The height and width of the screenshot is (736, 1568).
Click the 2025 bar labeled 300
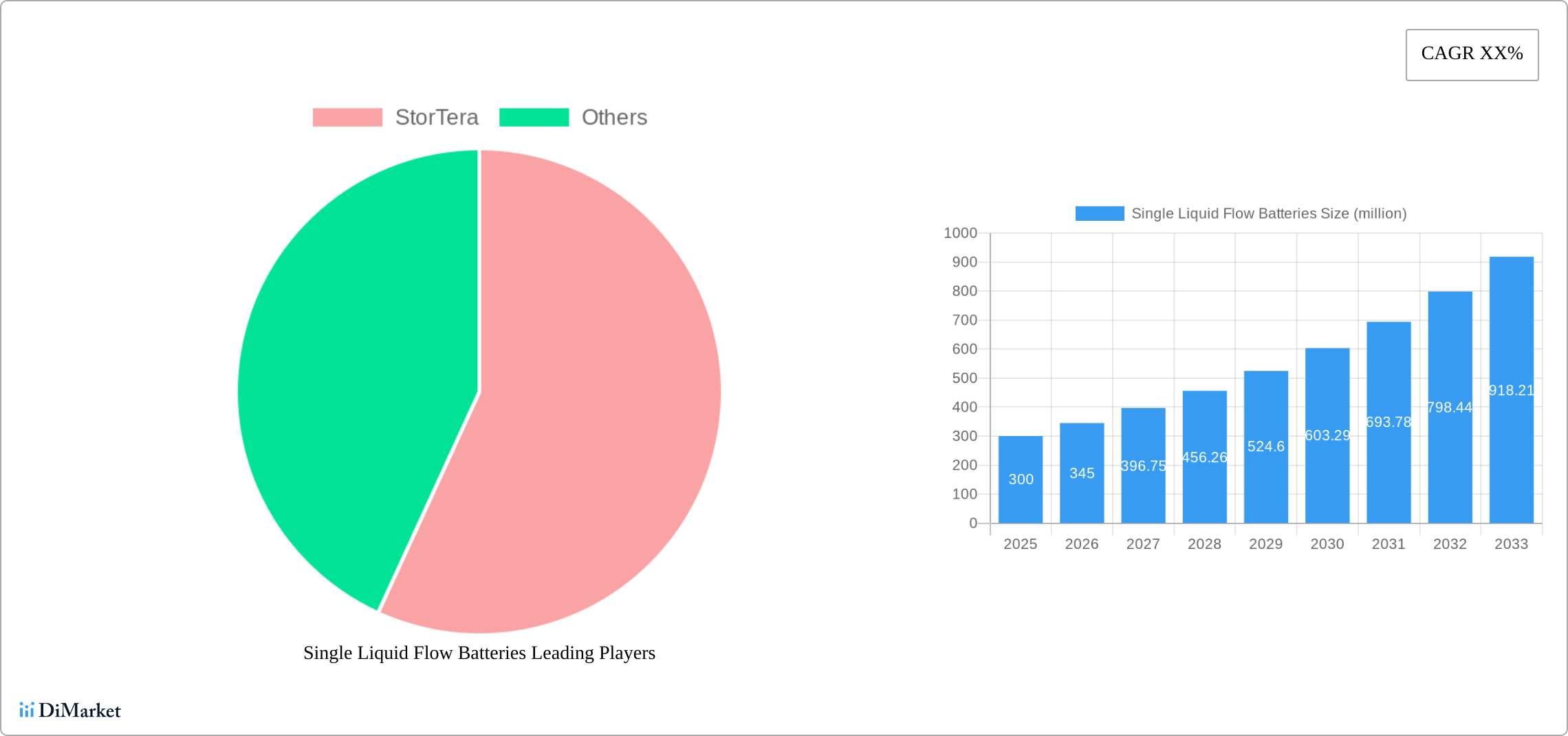click(x=1020, y=479)
